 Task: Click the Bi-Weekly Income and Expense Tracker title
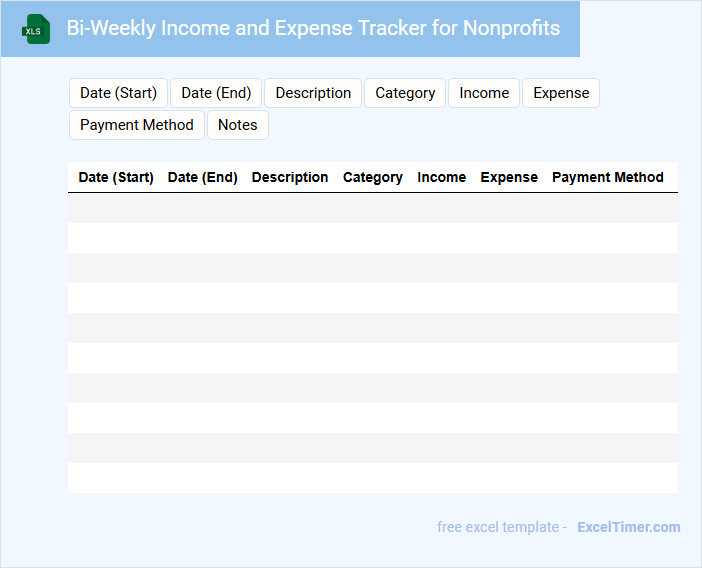(x=313, y=28)
